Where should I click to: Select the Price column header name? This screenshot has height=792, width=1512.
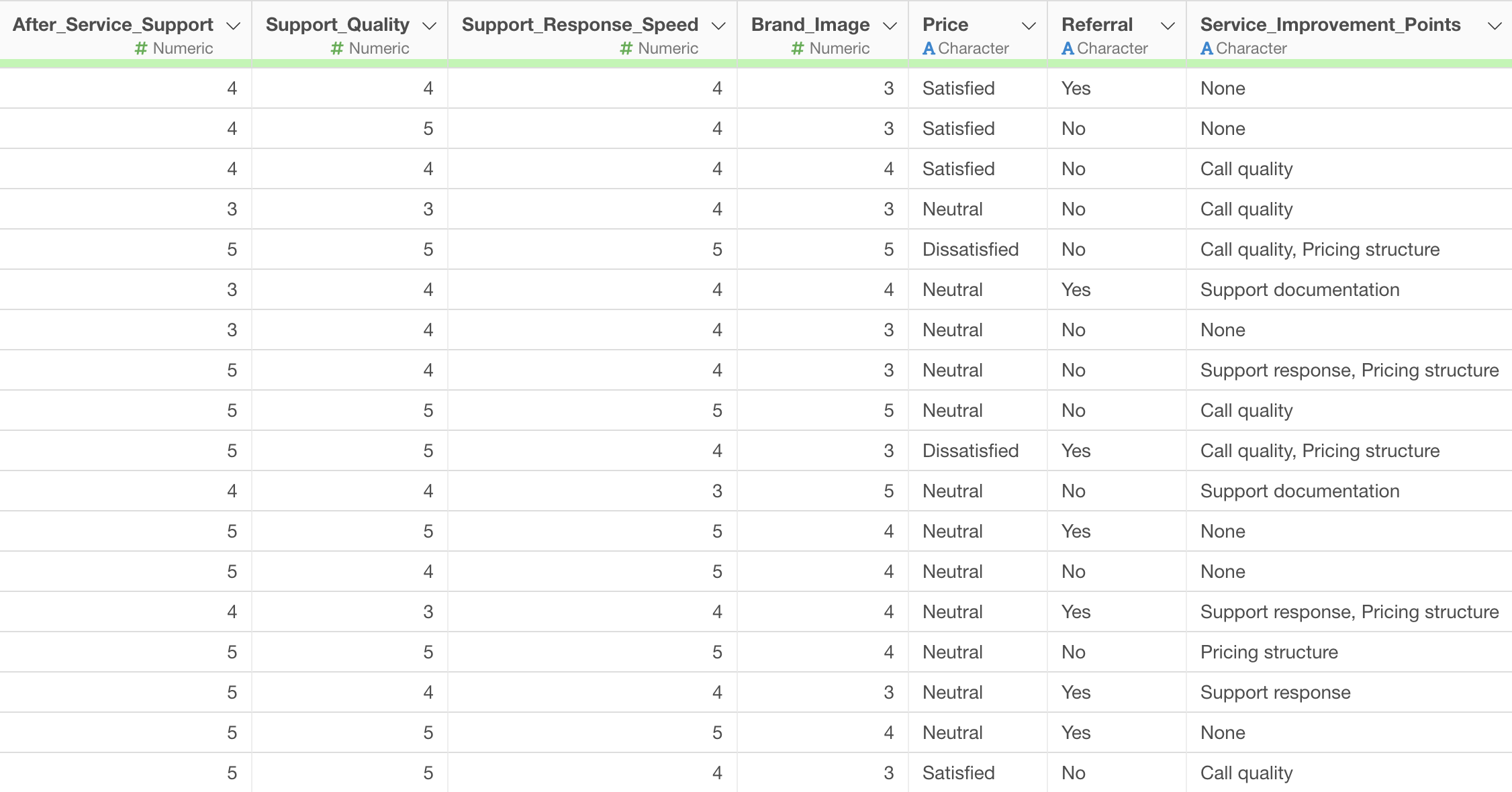click(x=945, y=25)
